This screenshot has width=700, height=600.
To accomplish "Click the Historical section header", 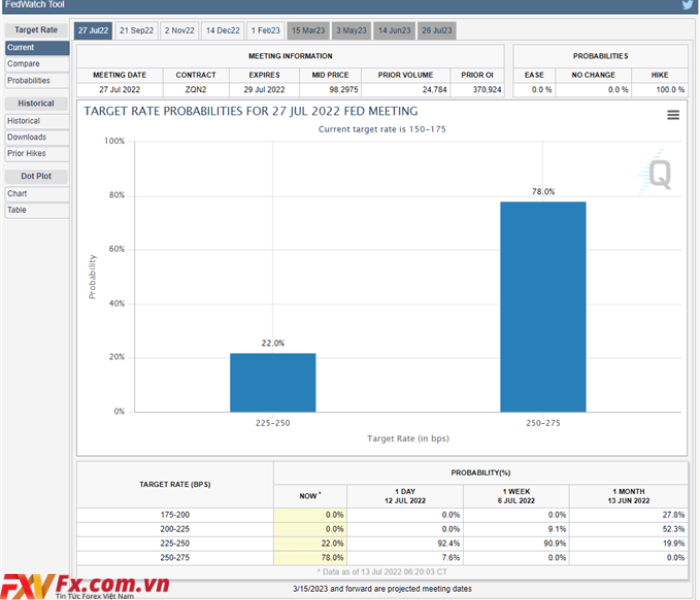I will coord(36,103).
